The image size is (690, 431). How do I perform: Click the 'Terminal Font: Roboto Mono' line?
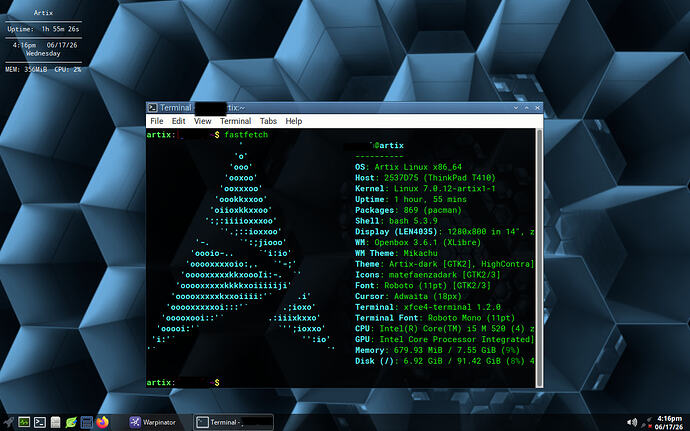tap(435, 318)
